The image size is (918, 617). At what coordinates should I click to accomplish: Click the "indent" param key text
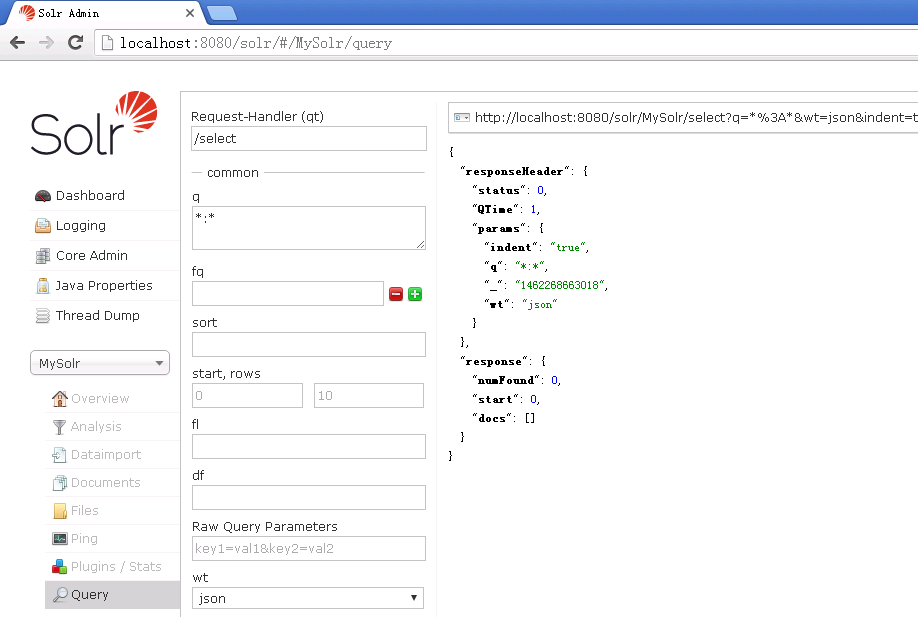click(511, 247)
